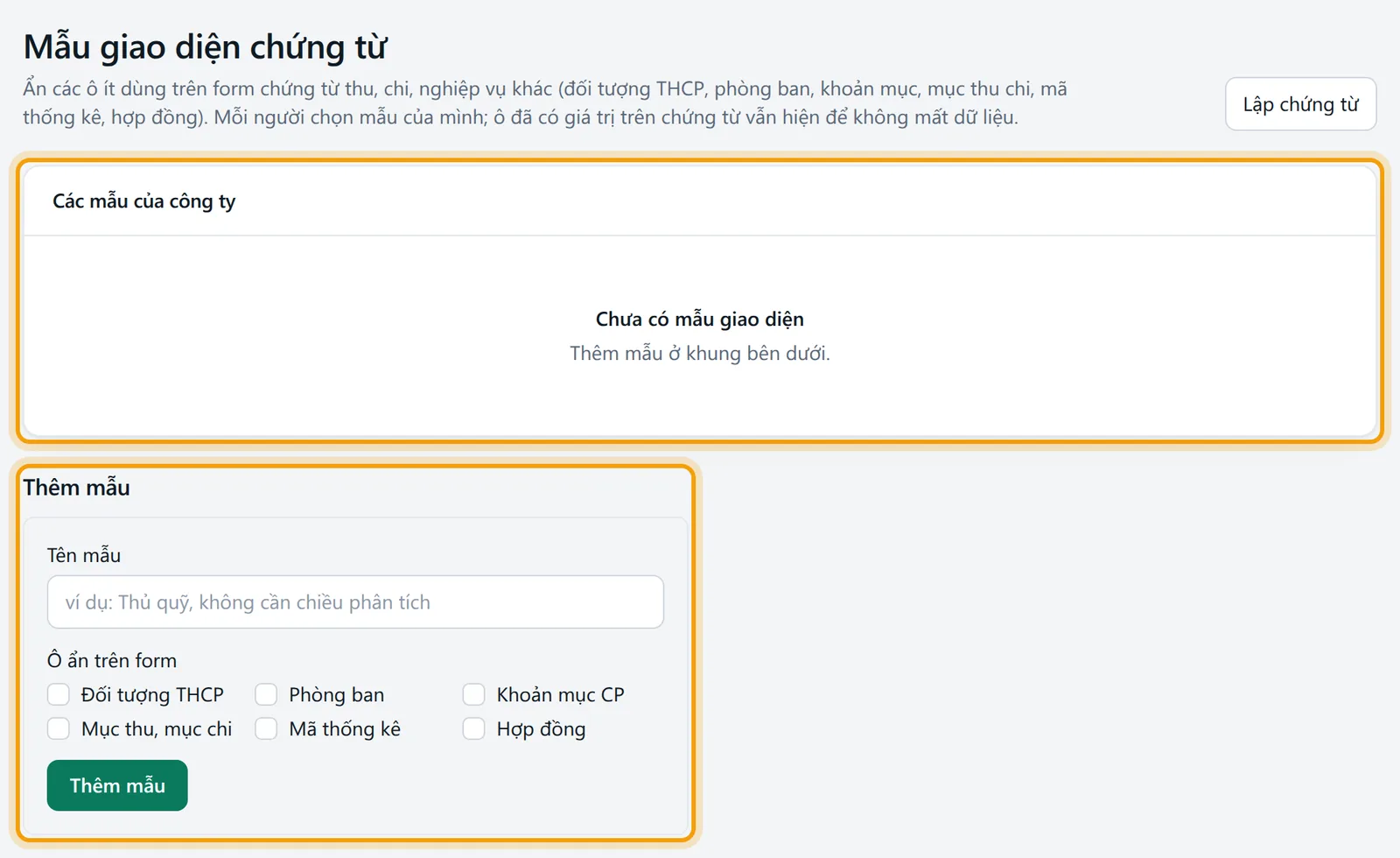Check the Khoản mục CP box
The image size is (1400, 858).
click(x=473, y=694)
